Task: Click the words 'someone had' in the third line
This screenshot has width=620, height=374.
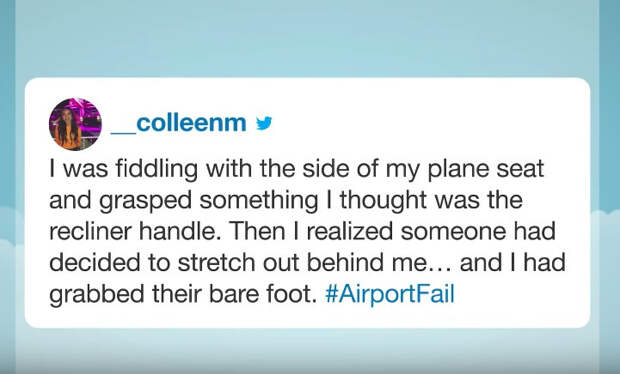Action: pos(478,231)
